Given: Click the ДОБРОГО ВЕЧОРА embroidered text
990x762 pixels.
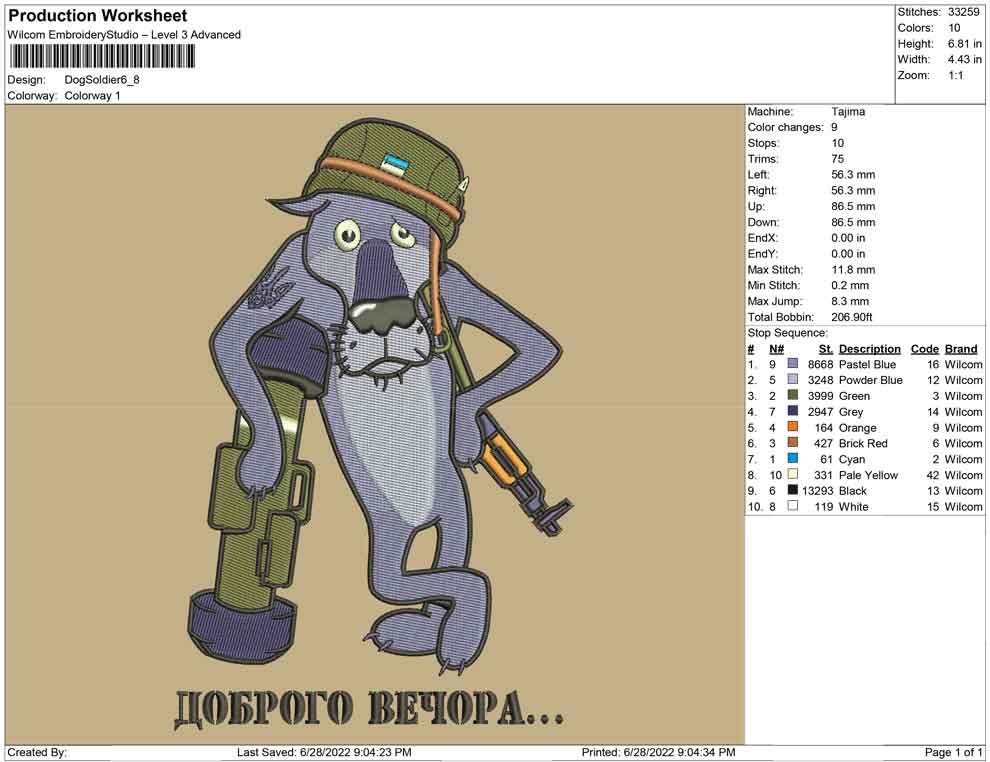Looking at the screenshot, I should tap(369, 708).
